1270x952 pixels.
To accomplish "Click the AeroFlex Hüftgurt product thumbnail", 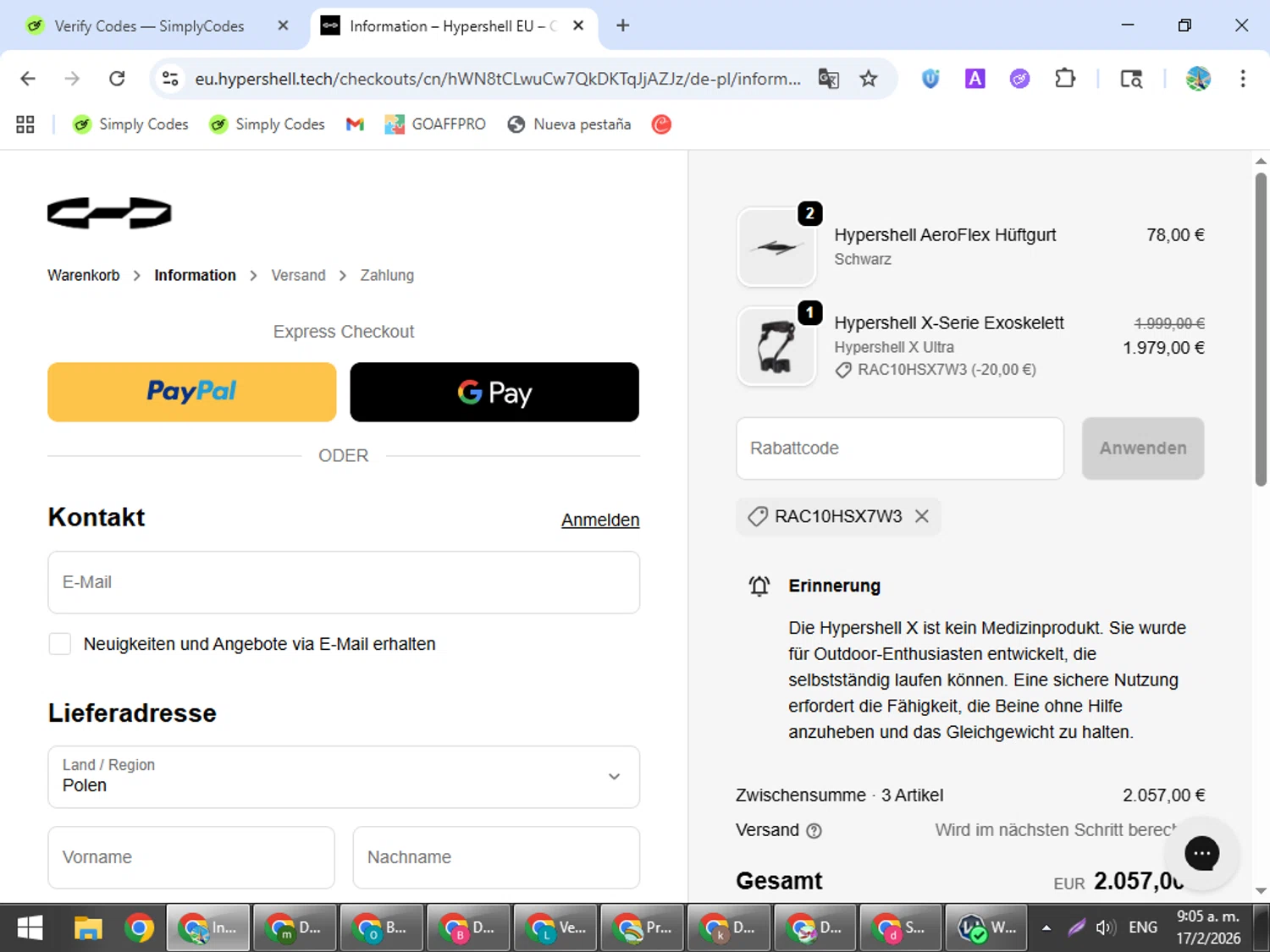I will [776, 247].
